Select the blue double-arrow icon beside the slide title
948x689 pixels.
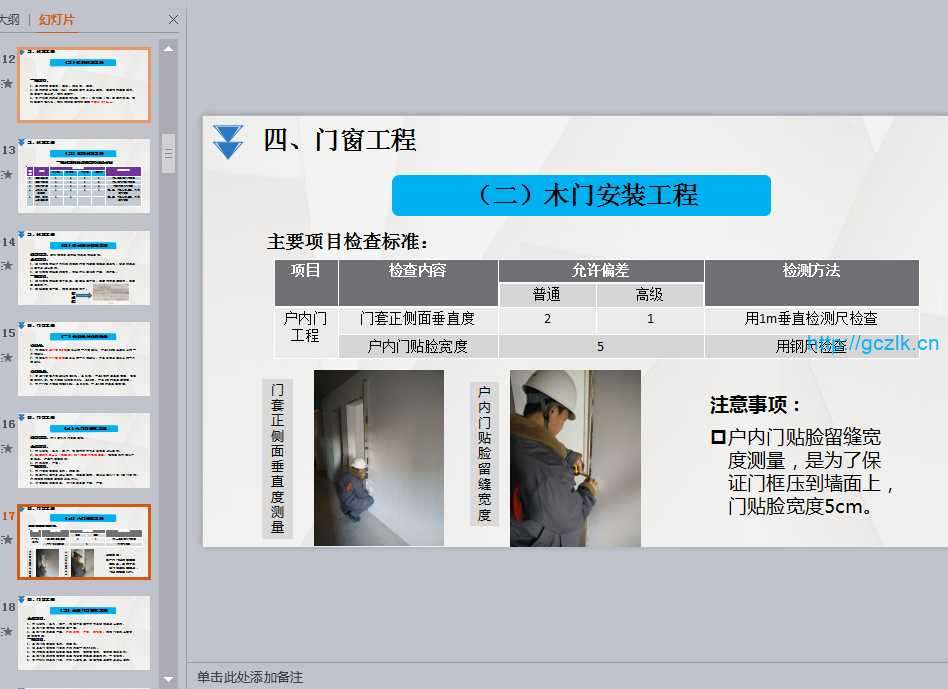coord(228,141)
